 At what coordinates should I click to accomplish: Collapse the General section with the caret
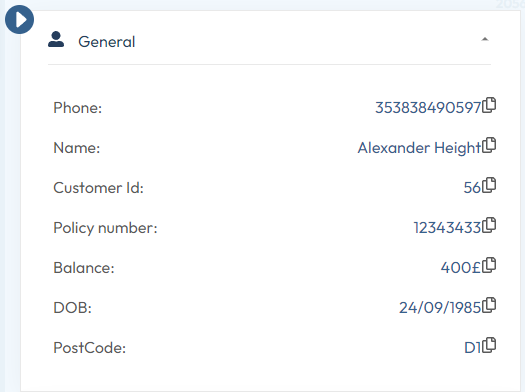click(x=485, y=40)
